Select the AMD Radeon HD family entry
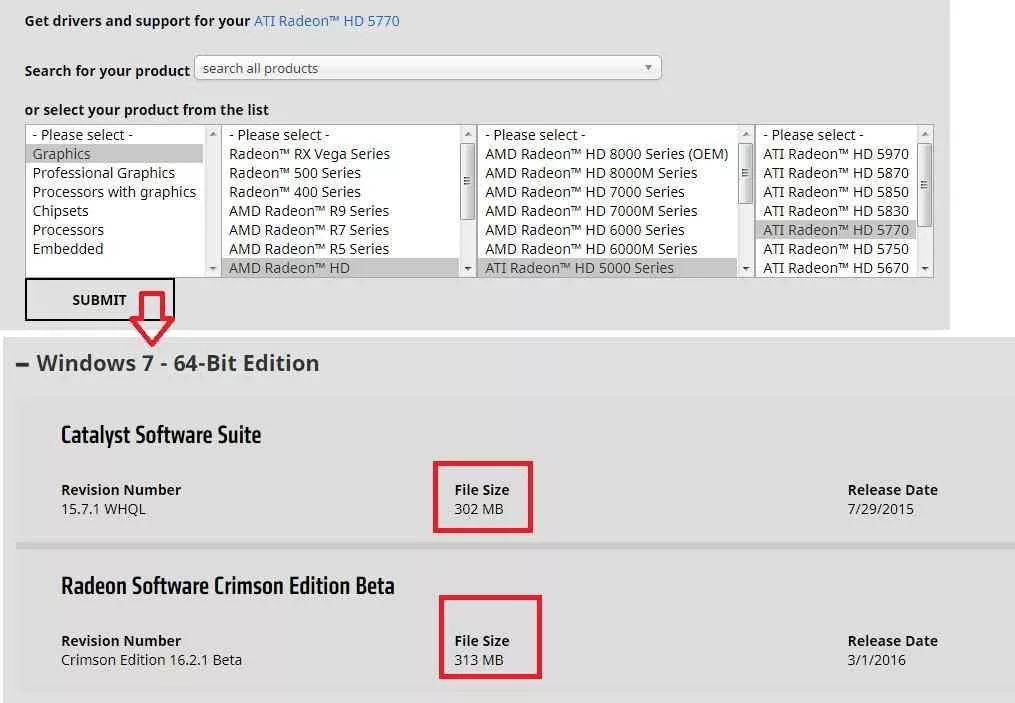This screenshot has height=703, width=1015. pyautogui.click(x=340, y=268)
